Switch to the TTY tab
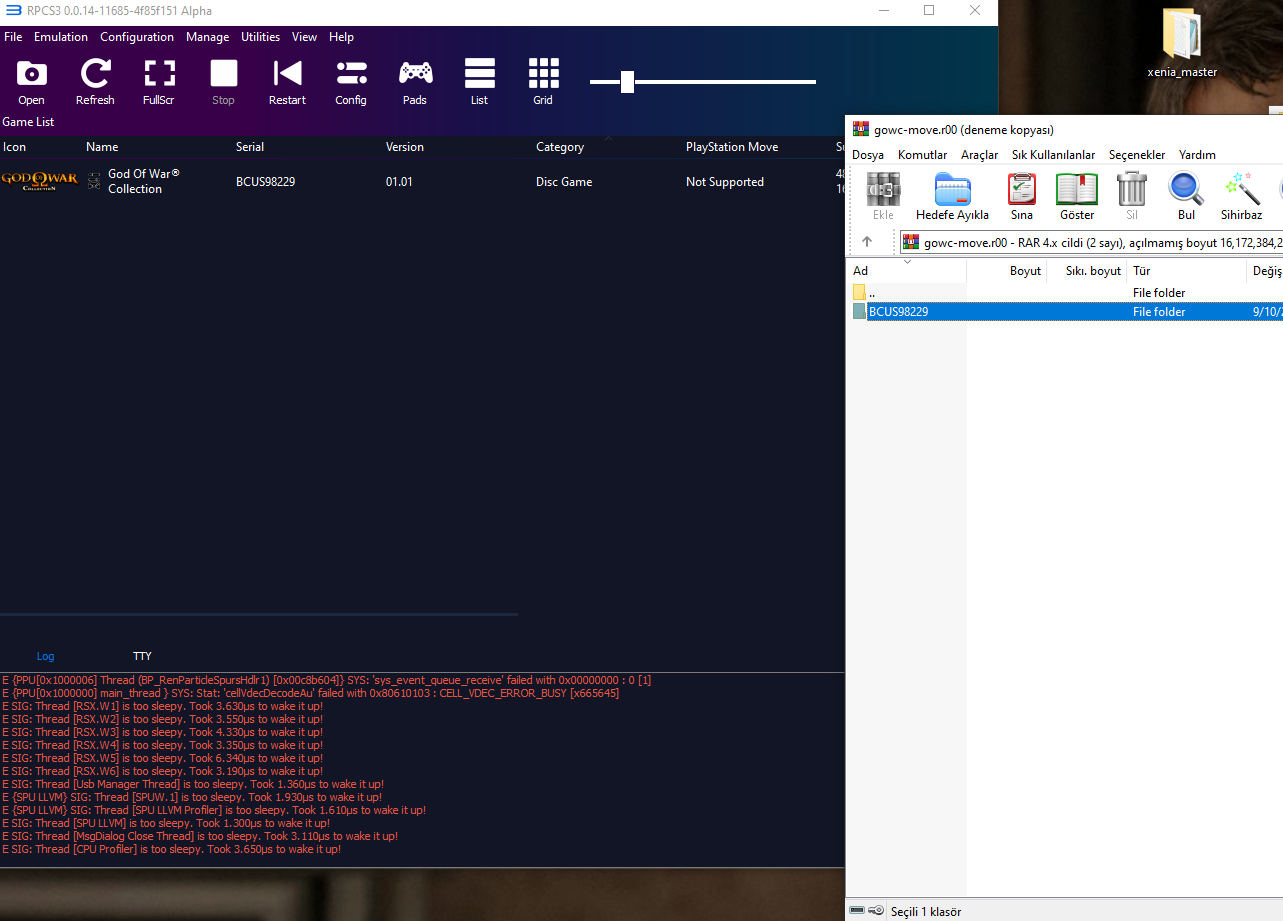Viewport: 1283px width, 921px height. click(142, 656)
